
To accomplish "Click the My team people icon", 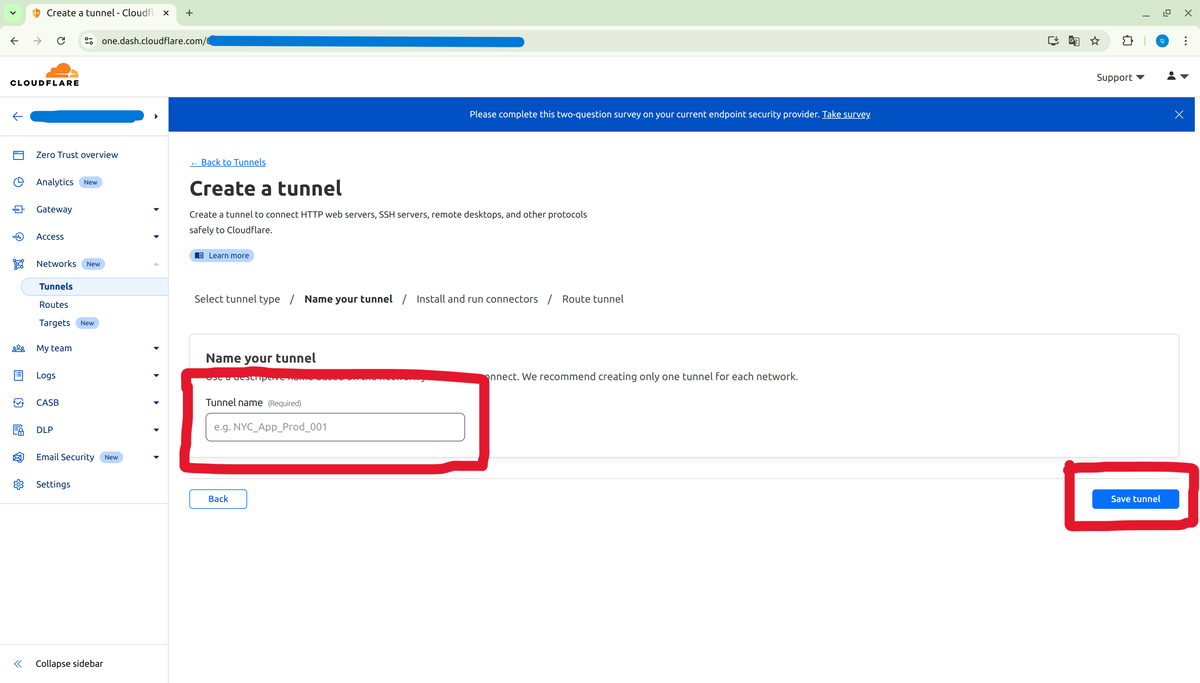I will coord(18,348).
